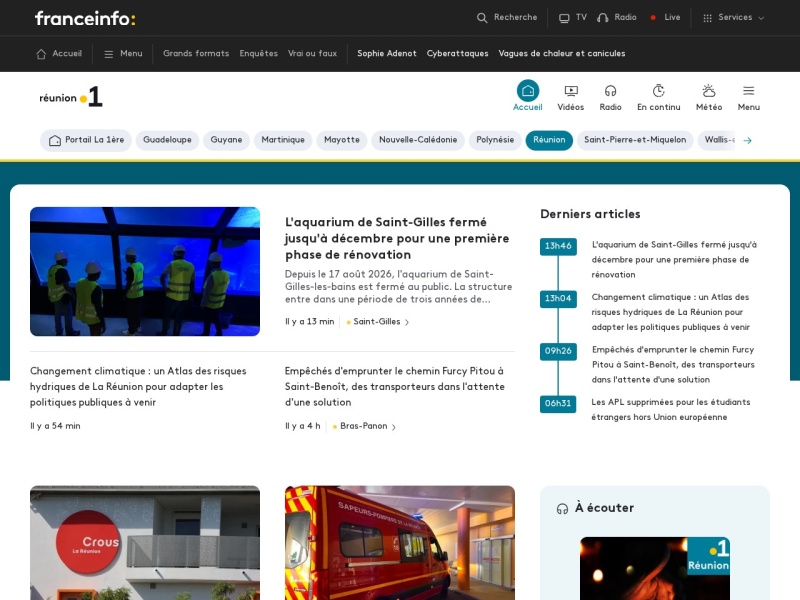Select the Guadeloupe territory pill
This screenshot has width=800, height=600.
[167, 140]
